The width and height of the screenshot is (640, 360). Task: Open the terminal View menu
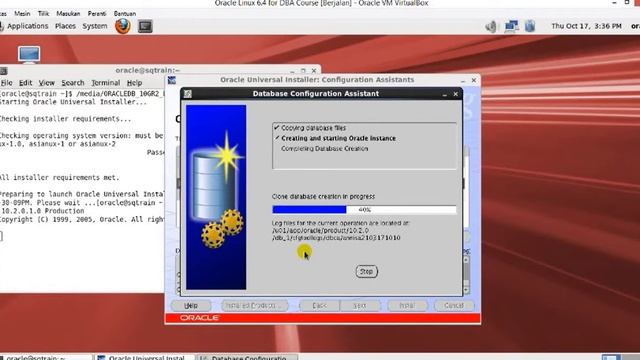pyautogui.click(x=47, y=83)
